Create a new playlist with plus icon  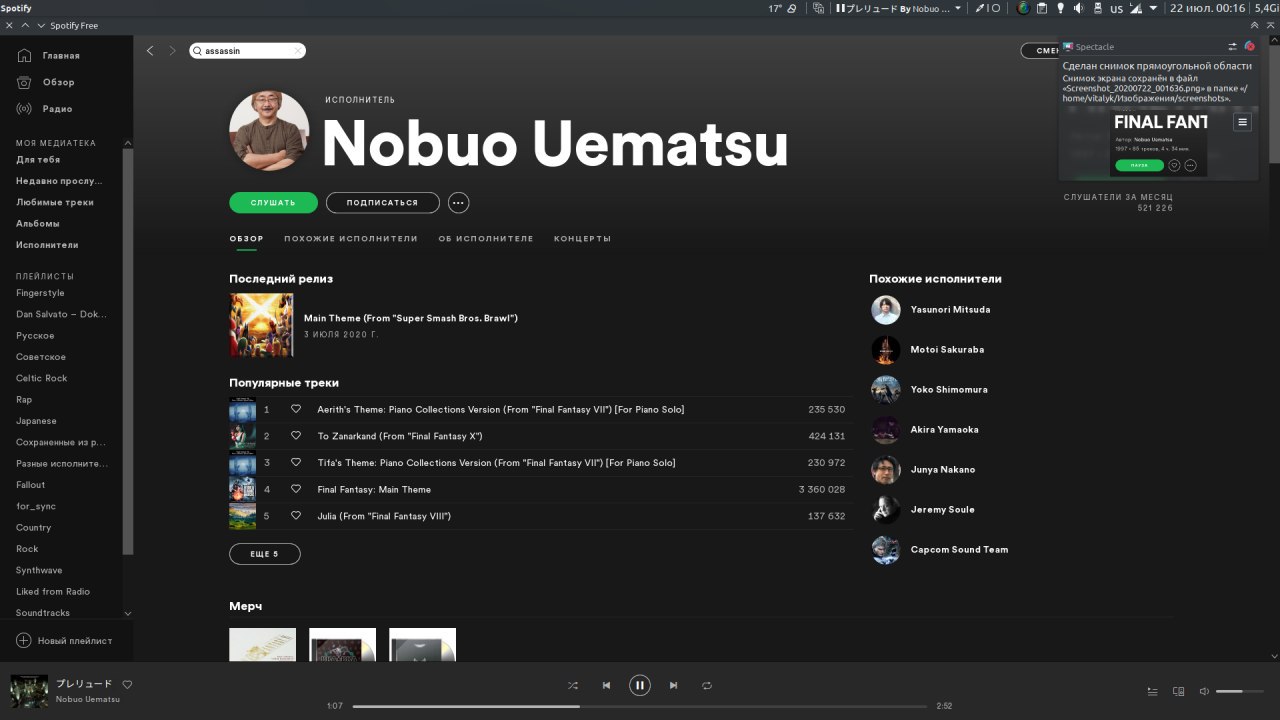[24, 640]
